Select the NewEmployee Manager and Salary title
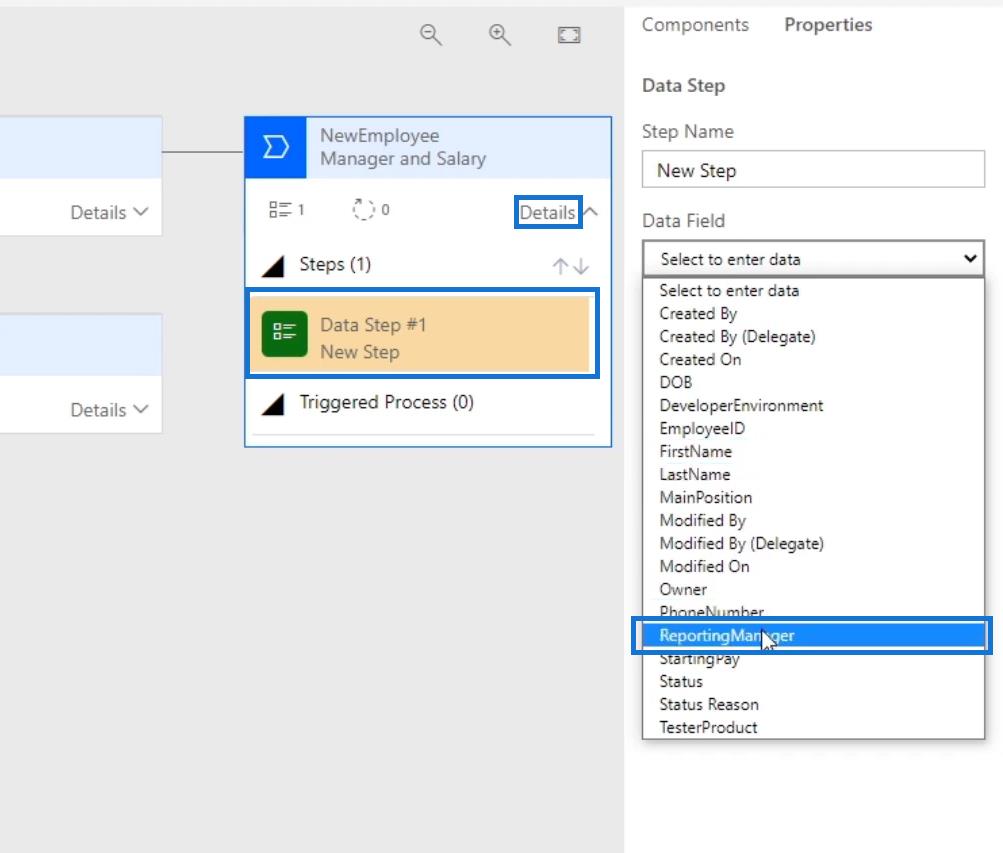This screenshot has height=853, width=1003. coord(403,147)
